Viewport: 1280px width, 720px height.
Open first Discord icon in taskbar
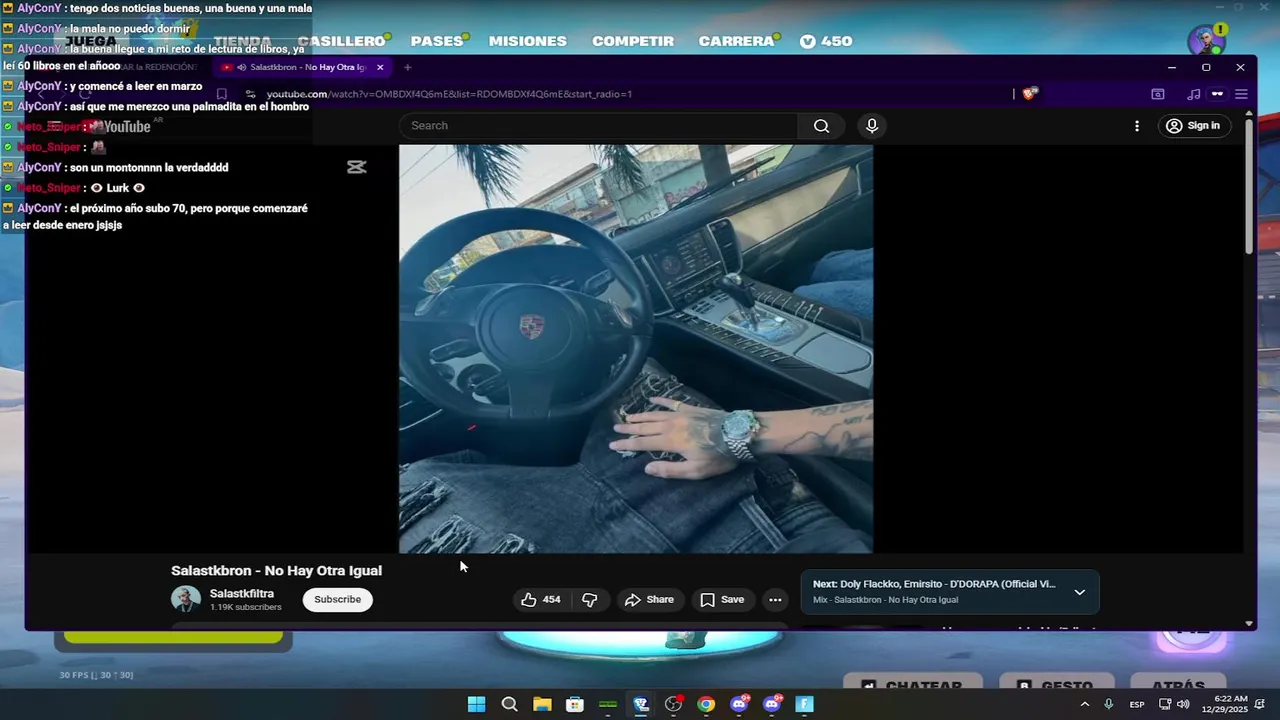[x=739, y=704]
